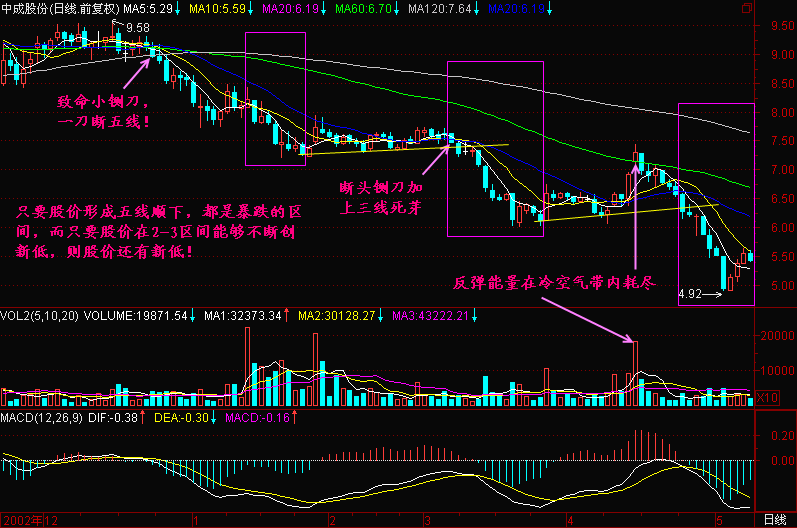Select month 3 marker on time axis

(427, 520)
